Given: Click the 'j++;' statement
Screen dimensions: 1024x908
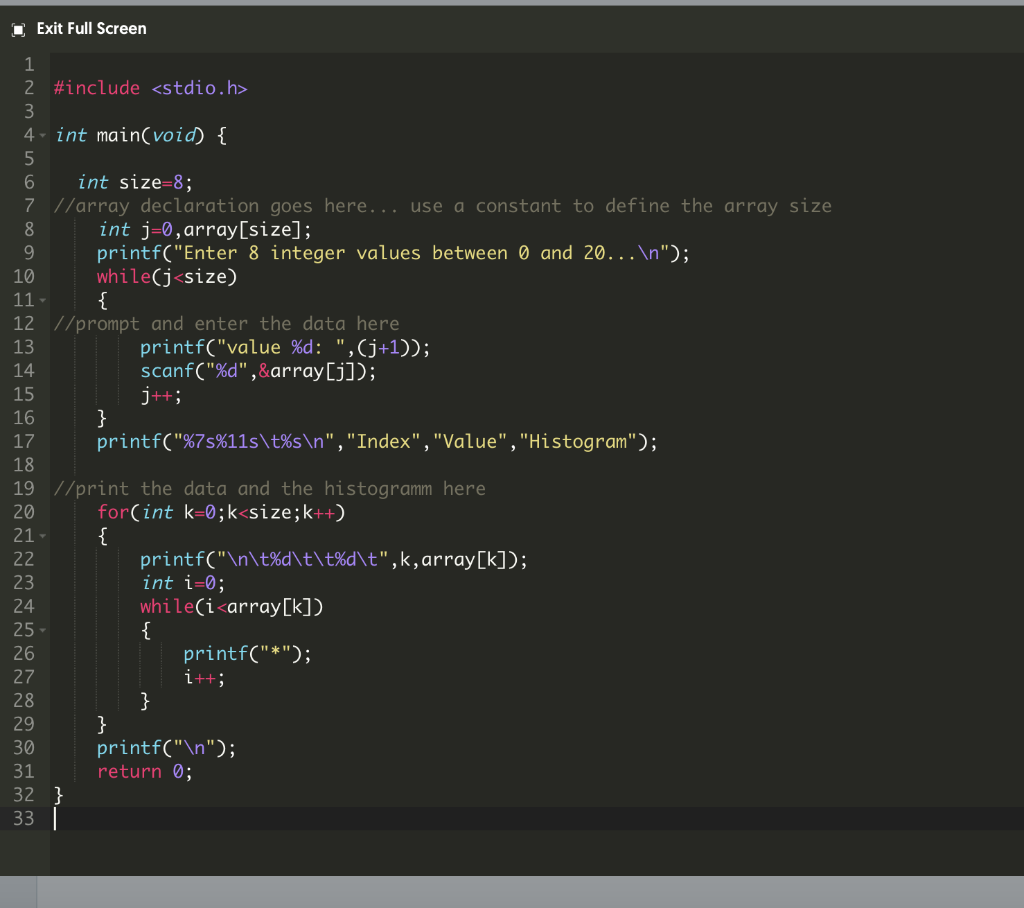Looking at the screenshot, I should [161, 395].
